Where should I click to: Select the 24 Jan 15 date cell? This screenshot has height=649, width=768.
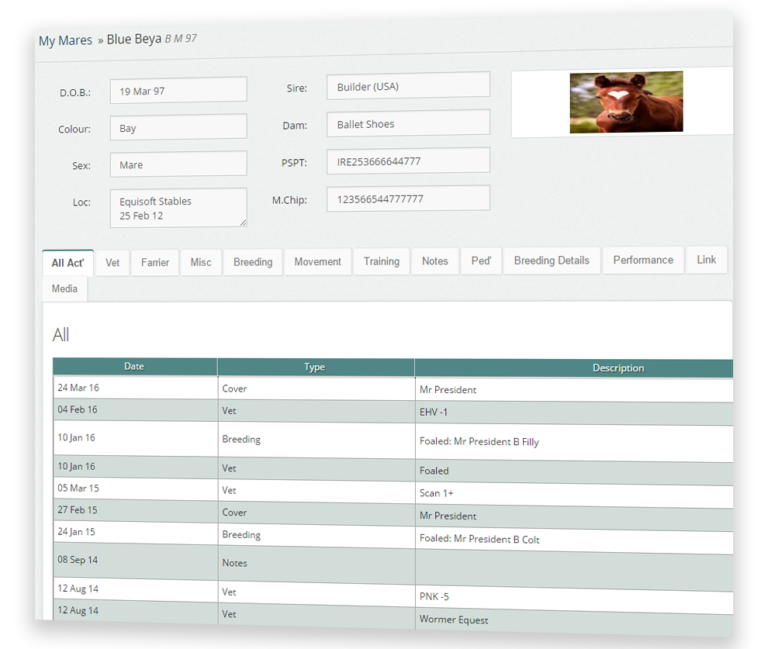tap(135, 532)
